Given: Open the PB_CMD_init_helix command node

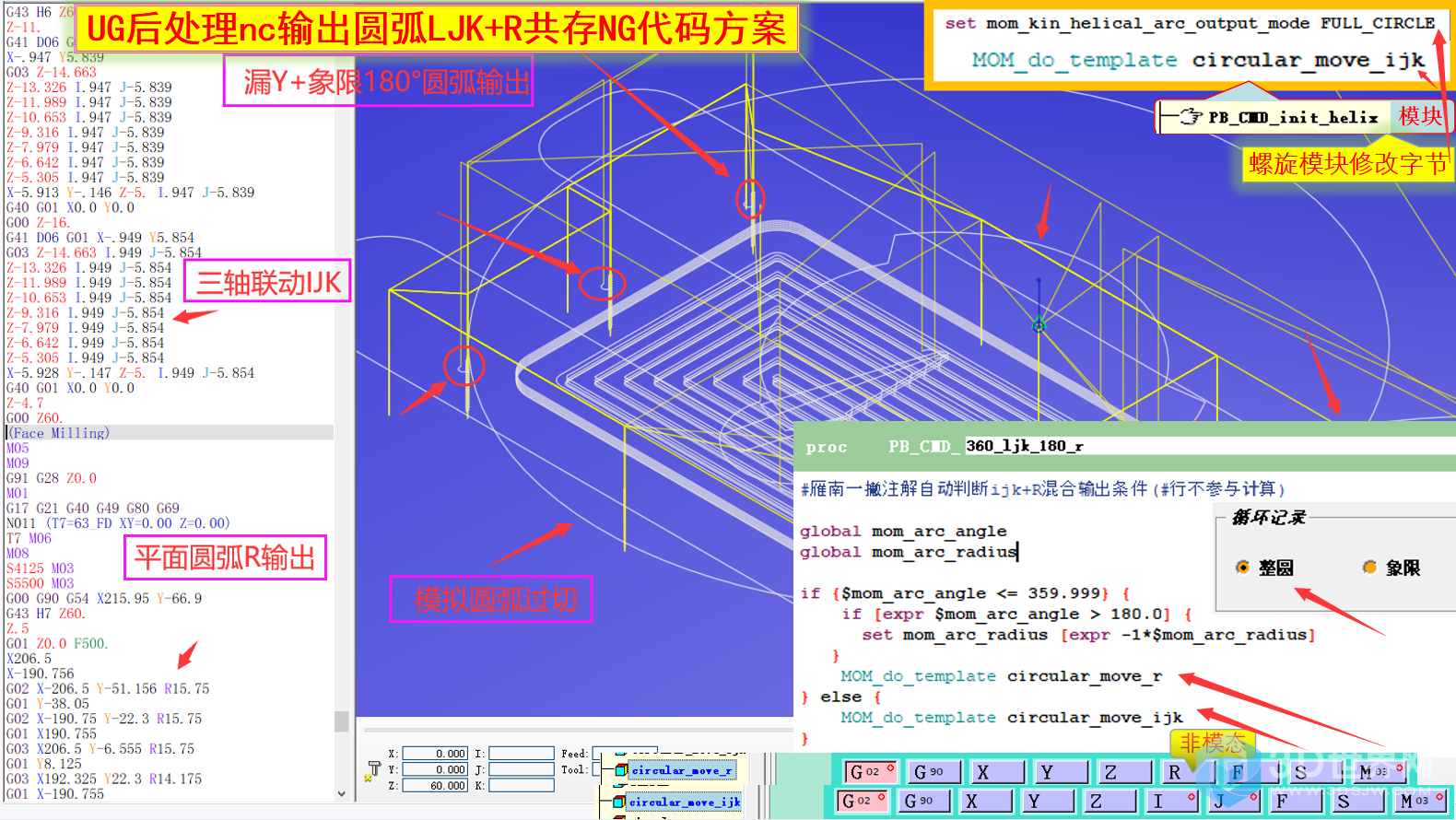Looking at the screenshot, I should click(x=1293, y=117).
